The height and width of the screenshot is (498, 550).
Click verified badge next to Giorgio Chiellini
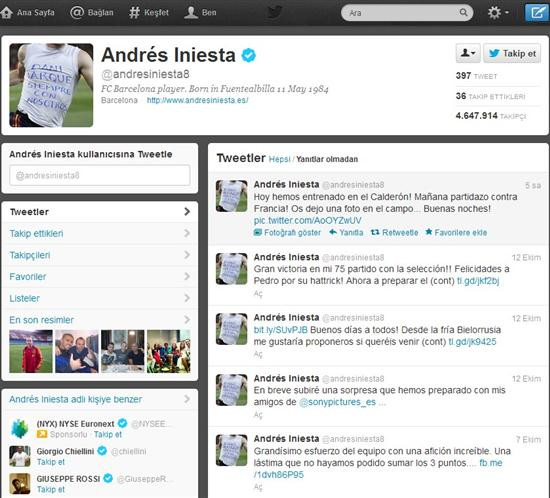(x=102, y=451)
